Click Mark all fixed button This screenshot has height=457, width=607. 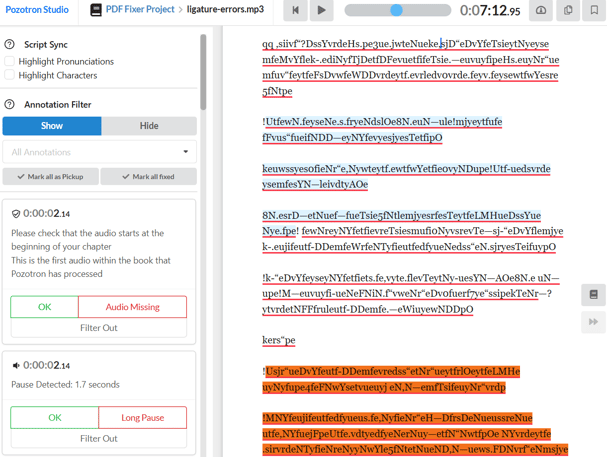click(x=148, y=177)
